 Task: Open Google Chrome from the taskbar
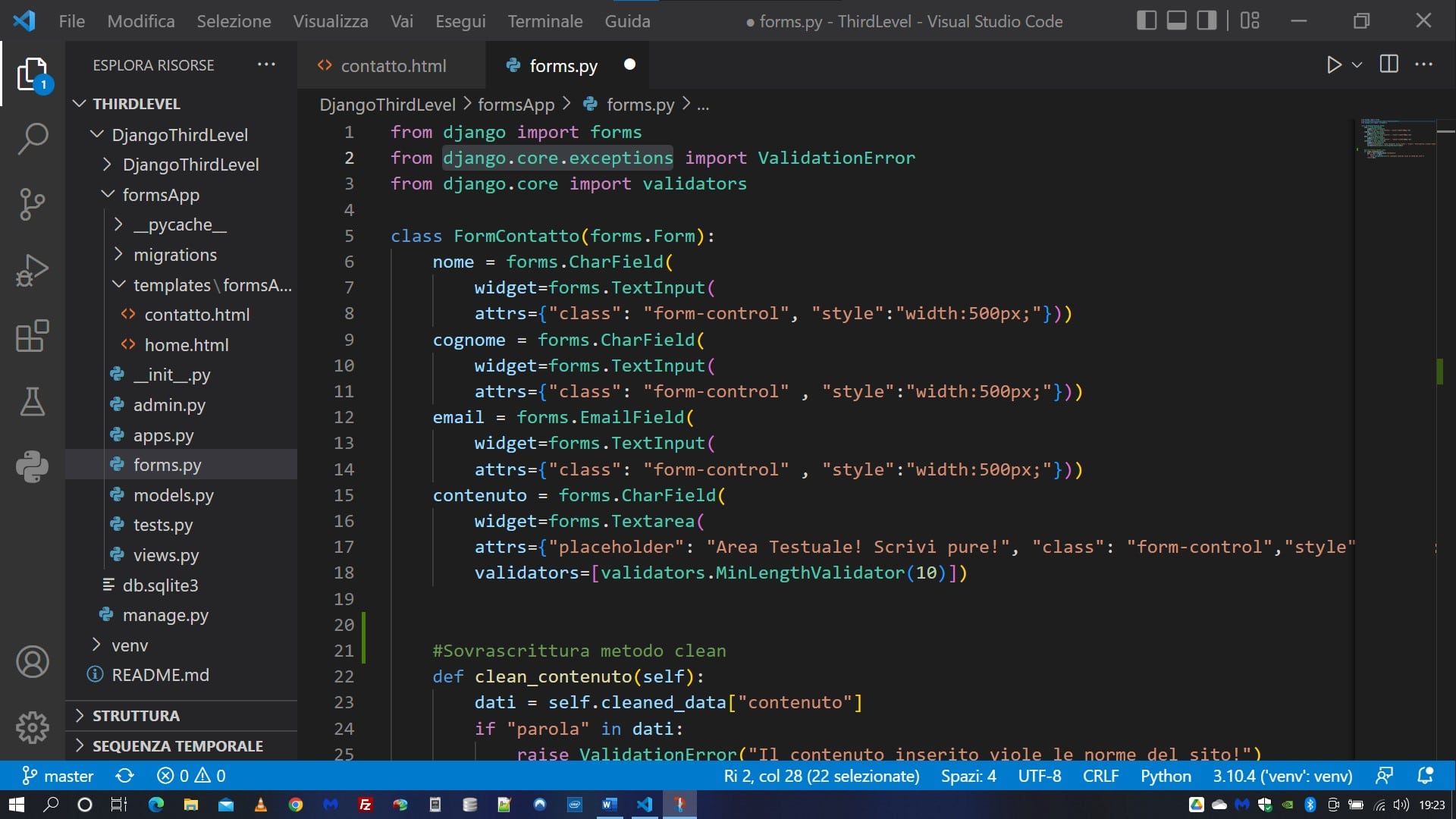point(296,805)
